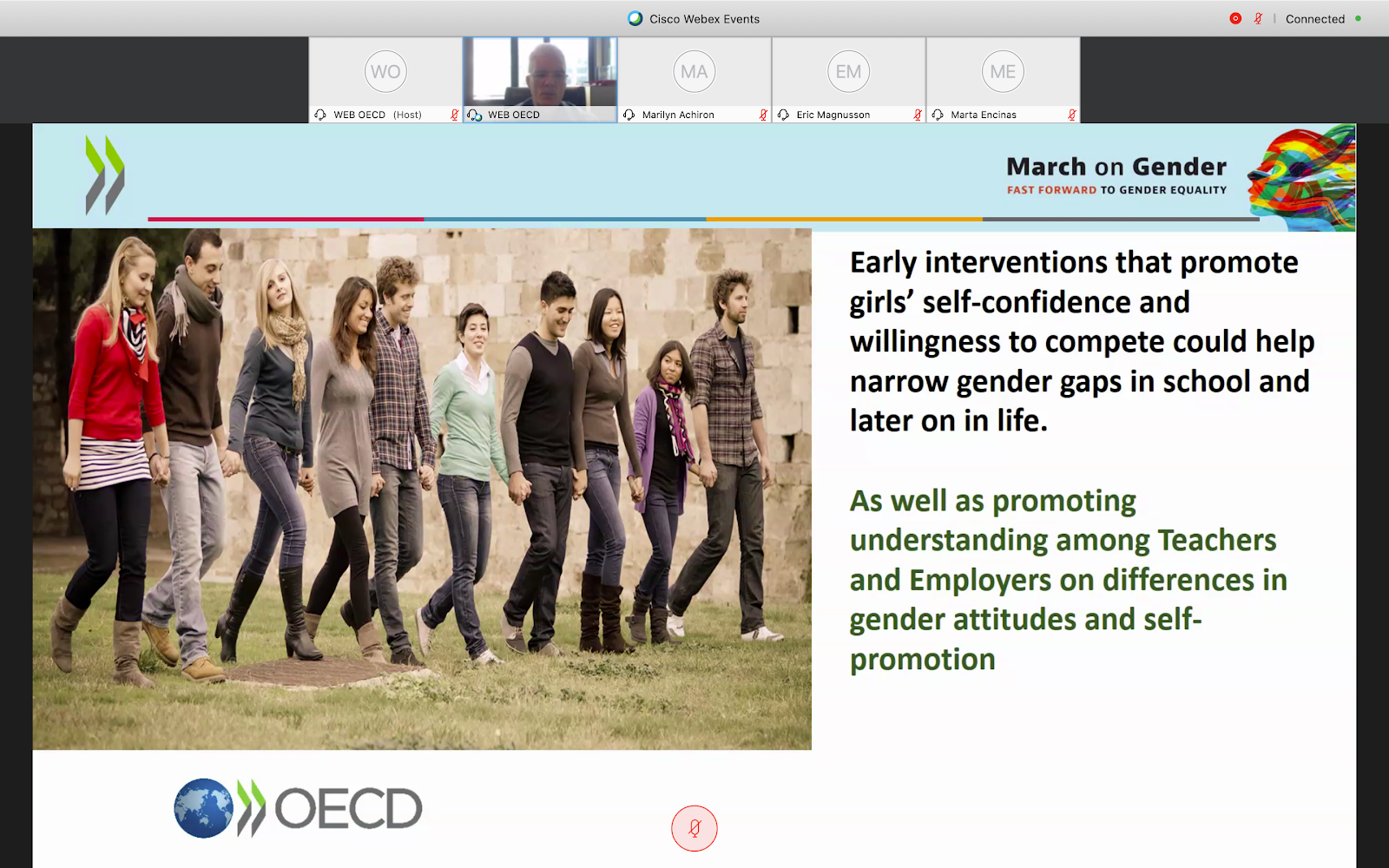Click the '(Host)' label on WEB OECD tile
The height and width of the screenshot is (868, 1389).
(x=407, y=115)
